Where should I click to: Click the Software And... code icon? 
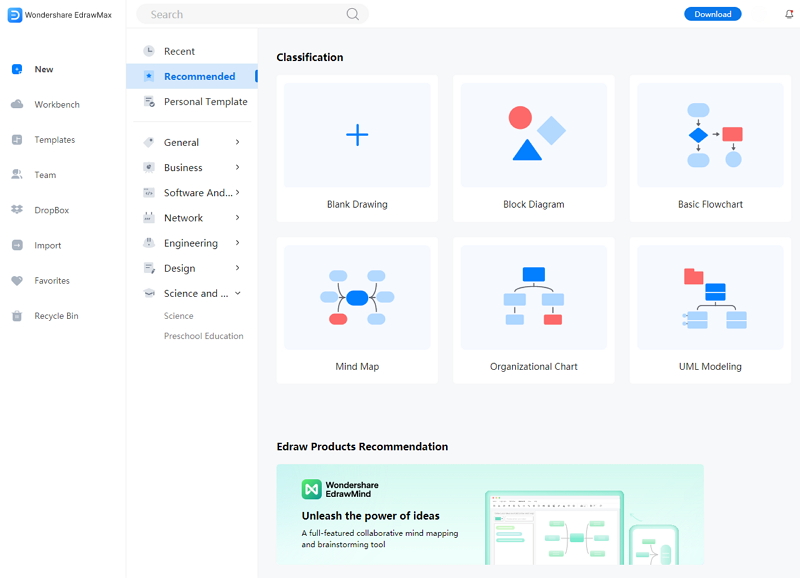(148, 193)
